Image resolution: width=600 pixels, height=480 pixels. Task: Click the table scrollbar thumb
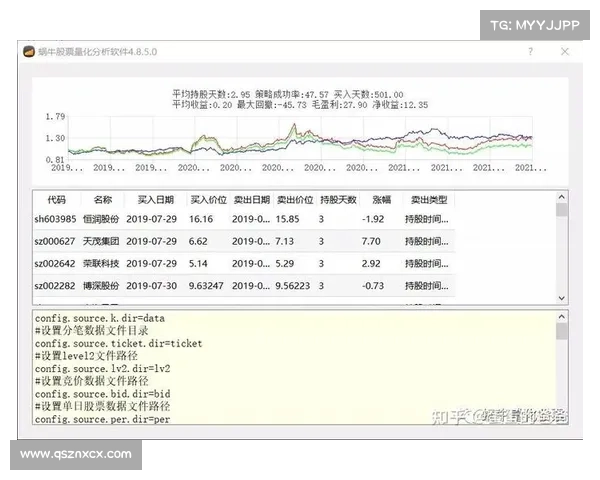click(561, 210)
